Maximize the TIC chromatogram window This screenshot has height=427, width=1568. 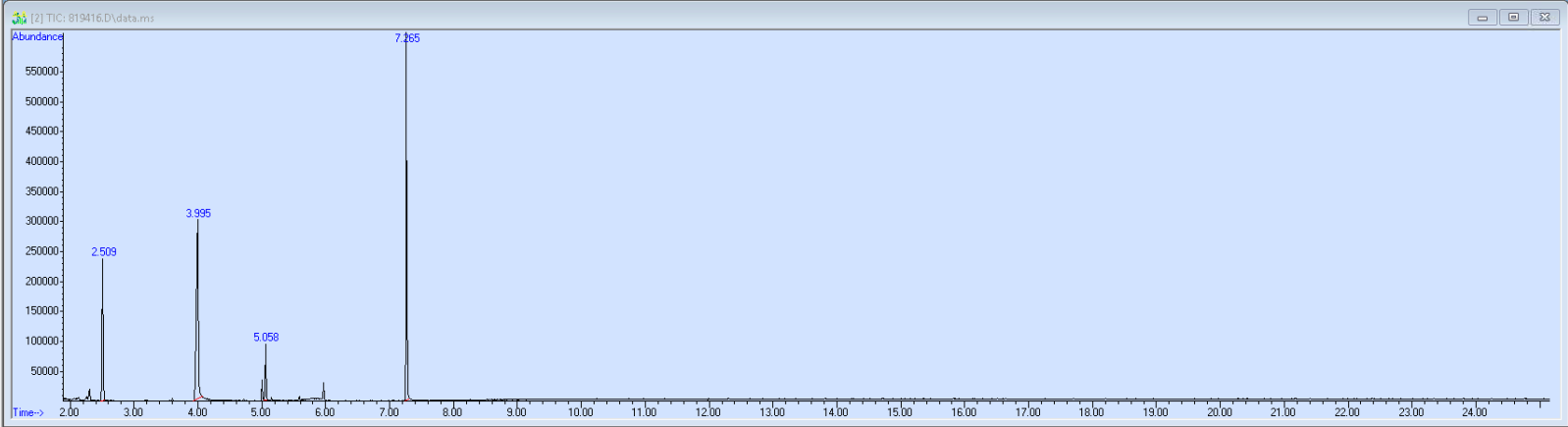tap(1513, 17)
